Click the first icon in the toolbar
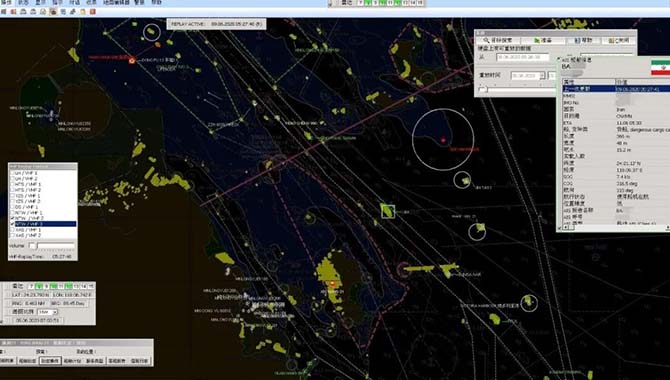This screenshot has width=670, height=380. tap(3, 12)
